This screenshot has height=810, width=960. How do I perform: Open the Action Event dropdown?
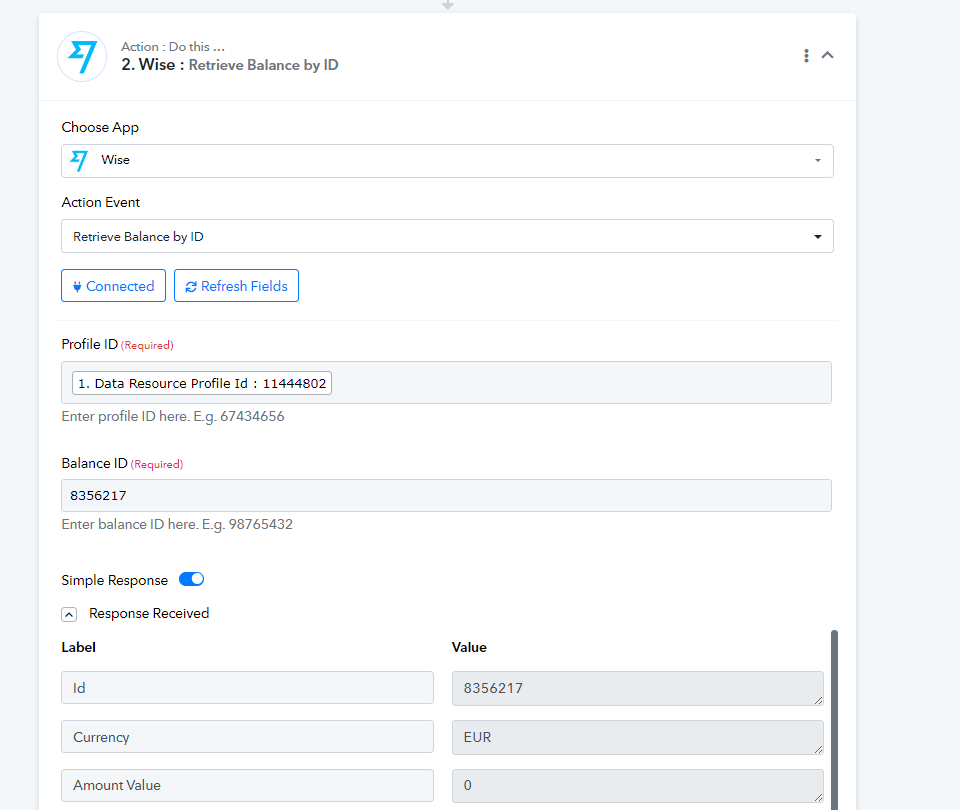coord(447,237)
